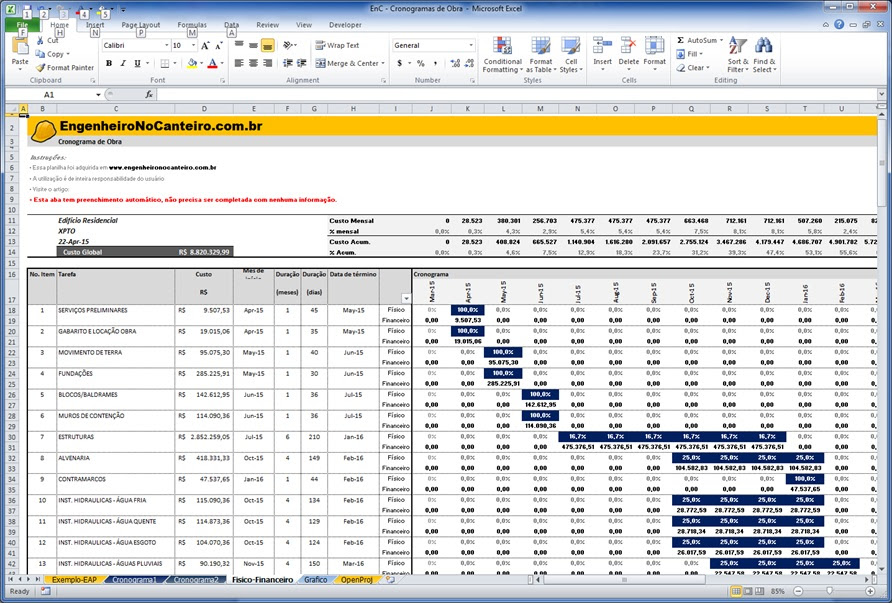Viewport: 892px width, 603px height.
Task: Open Conditional Formatting in Styles group
Action: point(502,54)
